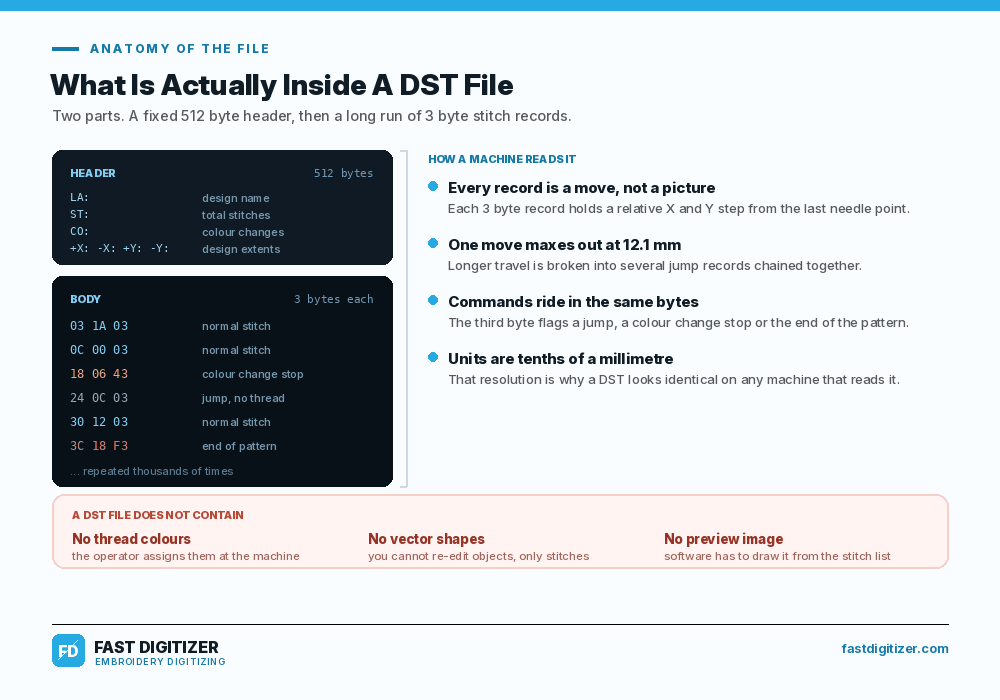This screenshot has height=700, width=1000.
Task: Click the bullet beside Commands ride in the same bytes
Action: coord(433,300)
